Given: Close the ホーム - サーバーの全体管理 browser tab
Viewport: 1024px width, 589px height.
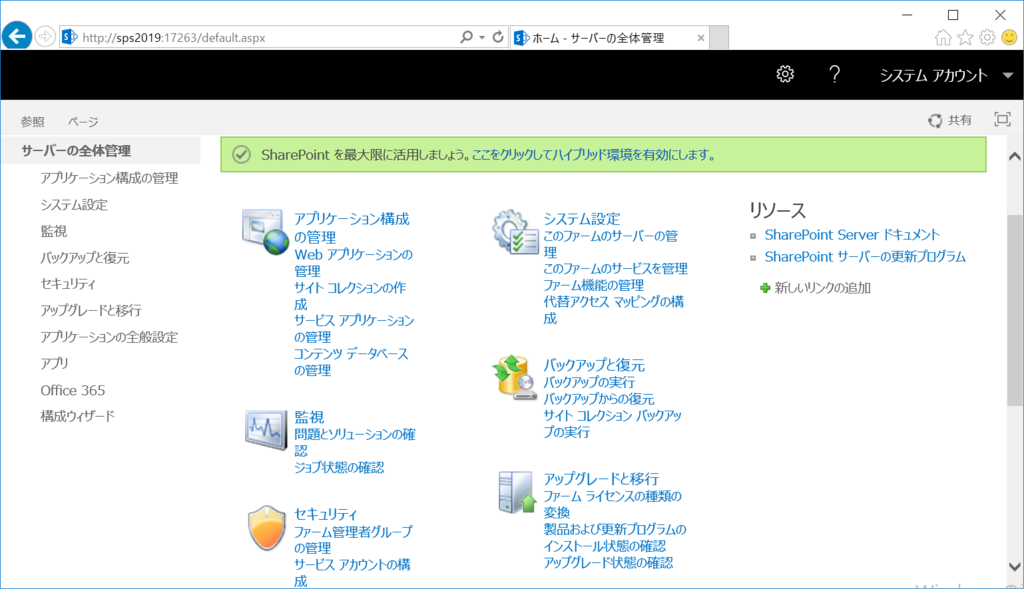Looking at the screenshot, I should (701, 38).
